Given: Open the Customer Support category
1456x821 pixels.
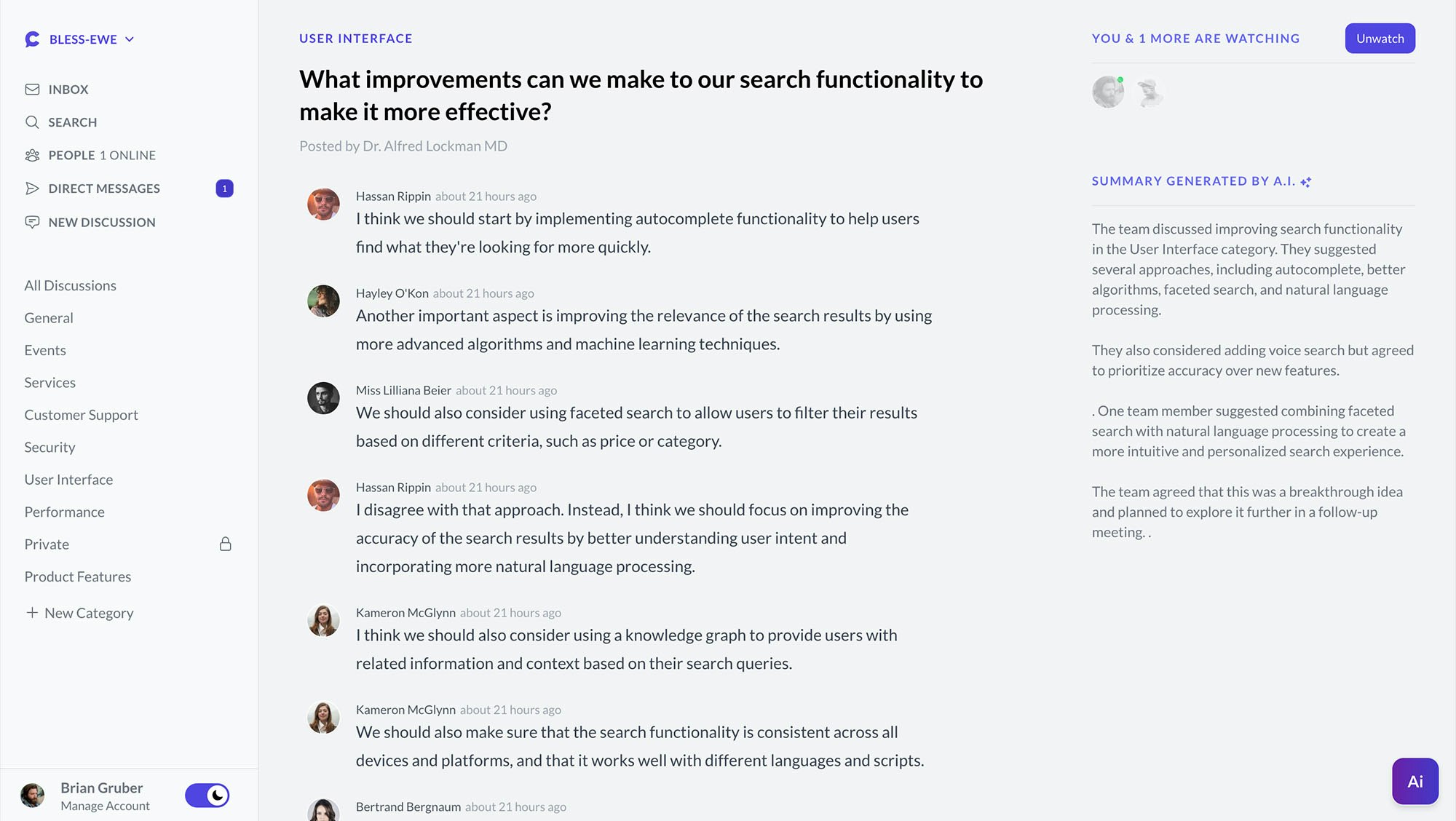Looking at the screenshot, I should tap(81, 415).
